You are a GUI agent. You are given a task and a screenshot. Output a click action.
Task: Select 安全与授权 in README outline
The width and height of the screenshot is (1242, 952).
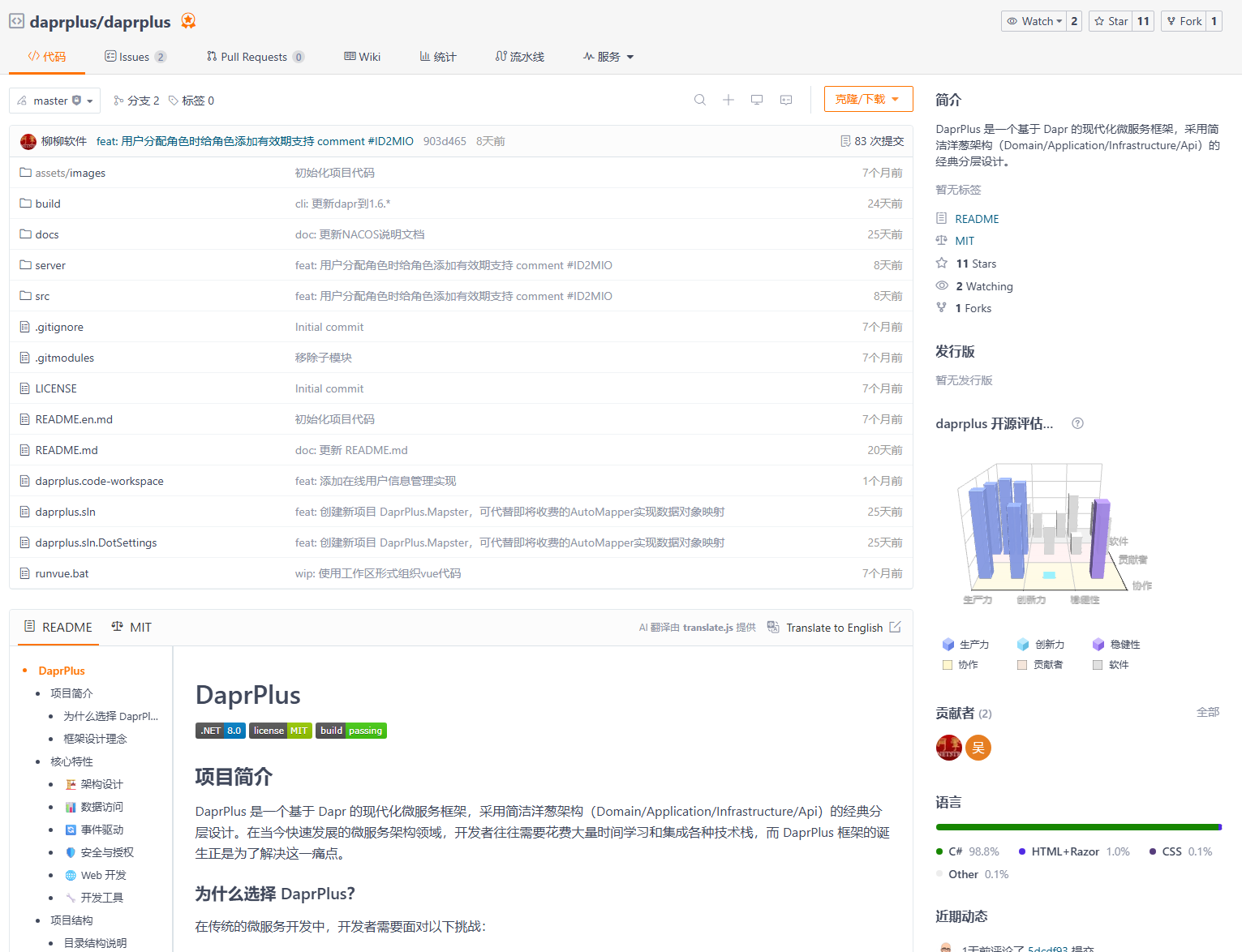107,852
